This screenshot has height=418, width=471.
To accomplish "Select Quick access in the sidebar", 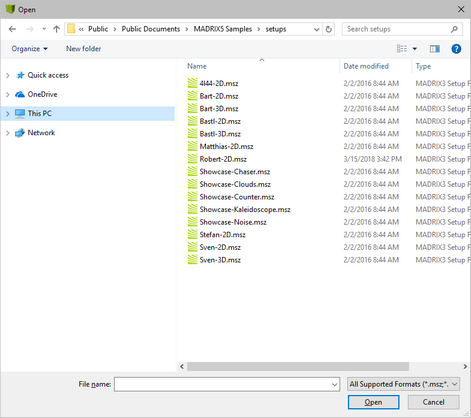I will coord(48,75).
